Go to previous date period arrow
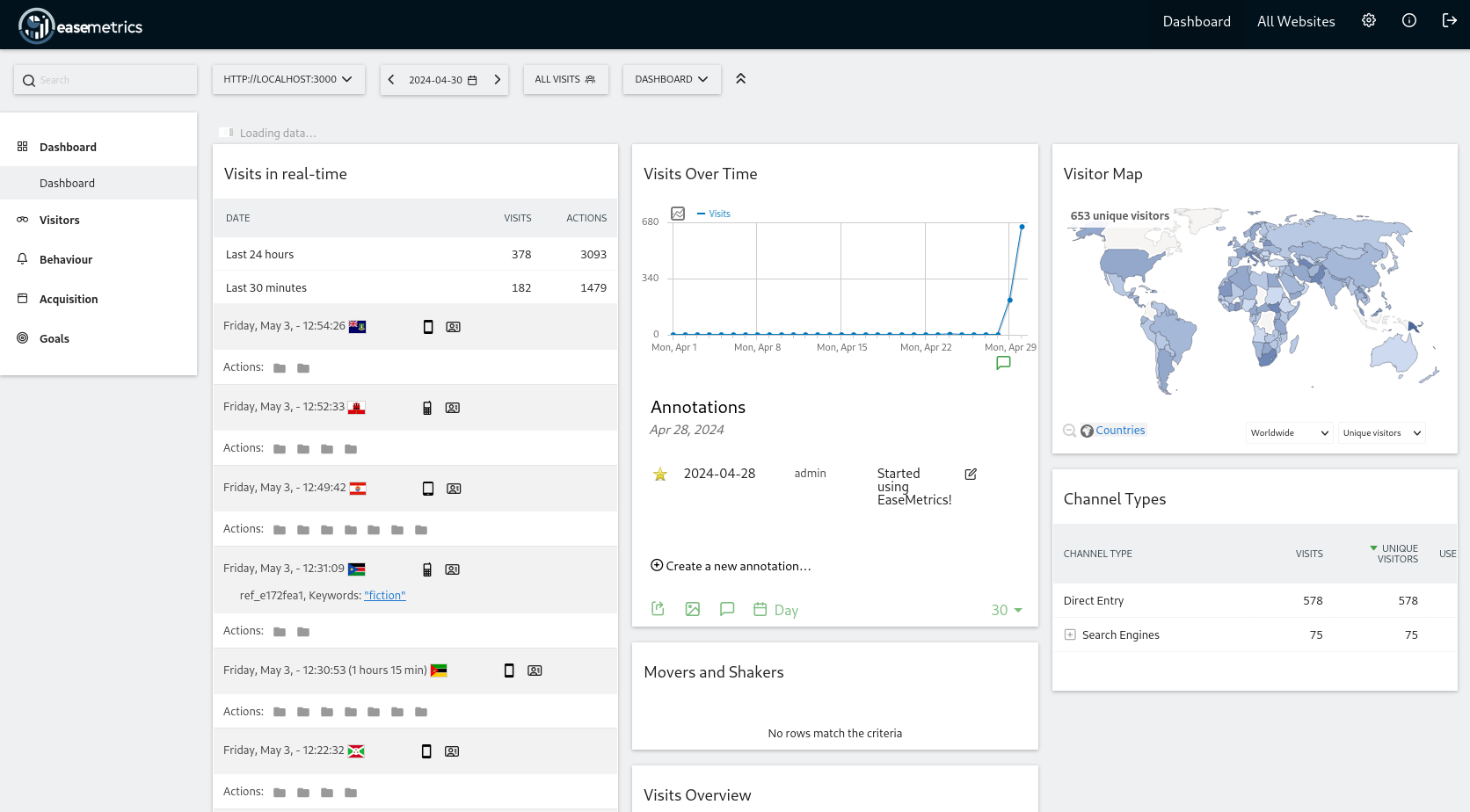Image resolution: width=1470 pixels, height=812 pixels. (391, 79)
